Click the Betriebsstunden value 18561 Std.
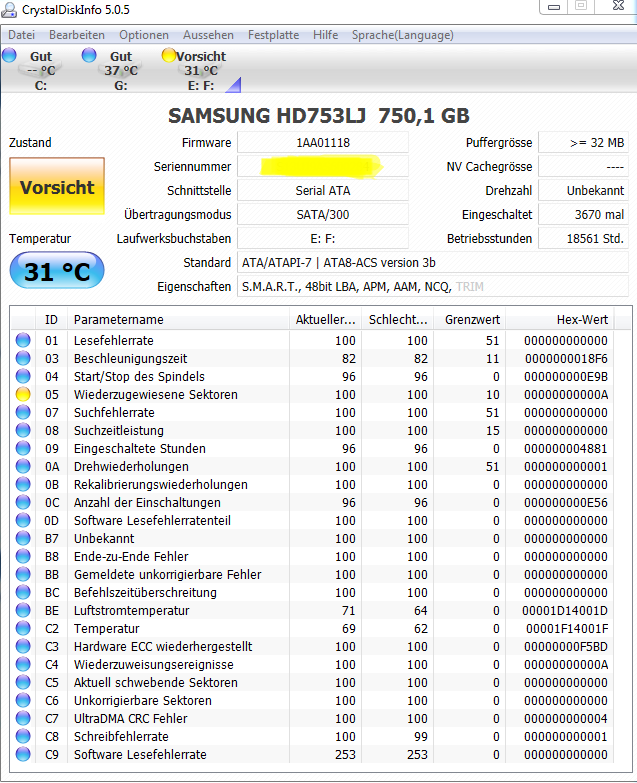Screen dimensions: 637x783 (583, 239)
